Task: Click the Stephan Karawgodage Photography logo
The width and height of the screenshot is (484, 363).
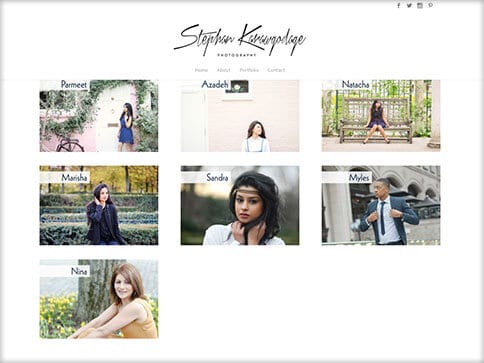Action: pyautogui.click(x=239, y=40)
